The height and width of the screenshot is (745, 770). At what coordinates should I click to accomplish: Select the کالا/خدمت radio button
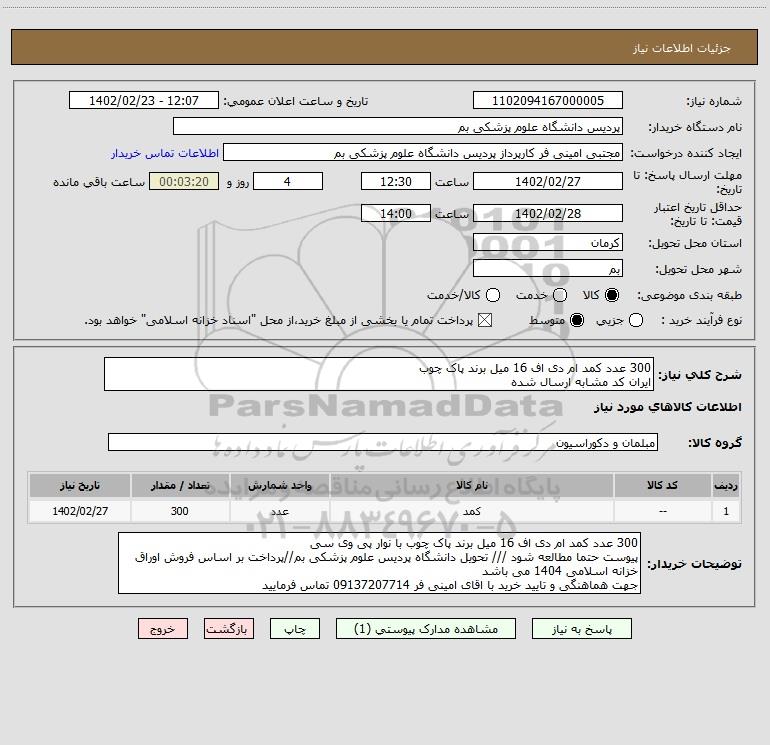pos(493,295)
